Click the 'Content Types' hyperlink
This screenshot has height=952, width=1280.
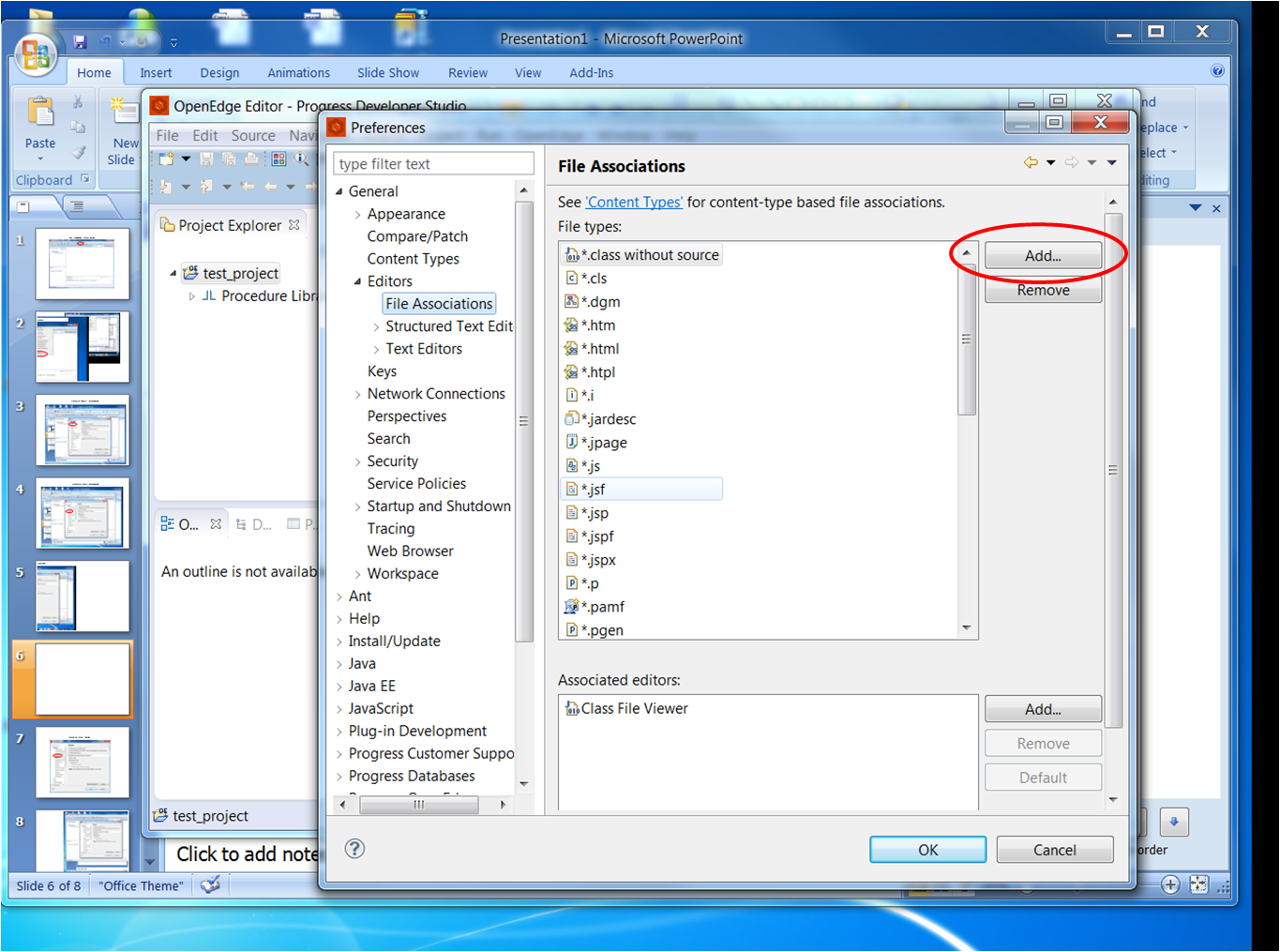click(634, 202)
